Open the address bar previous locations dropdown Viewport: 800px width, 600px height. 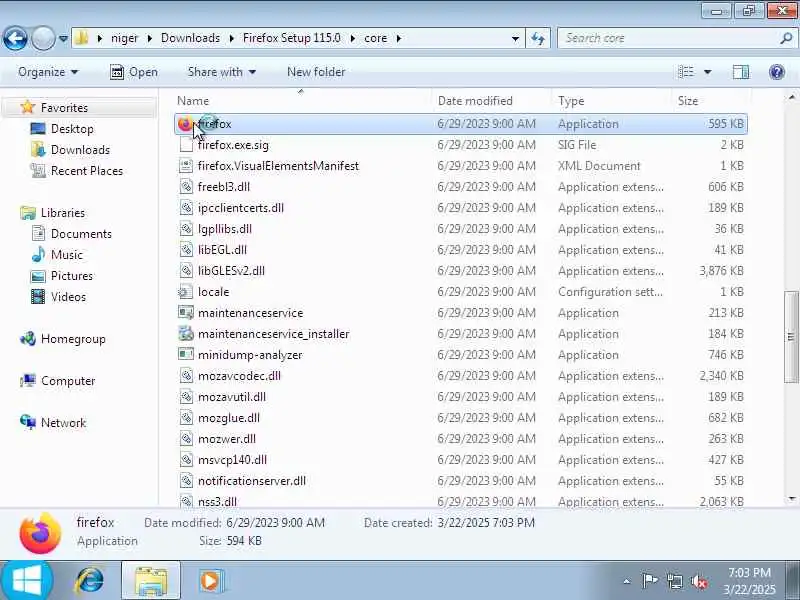515,39
